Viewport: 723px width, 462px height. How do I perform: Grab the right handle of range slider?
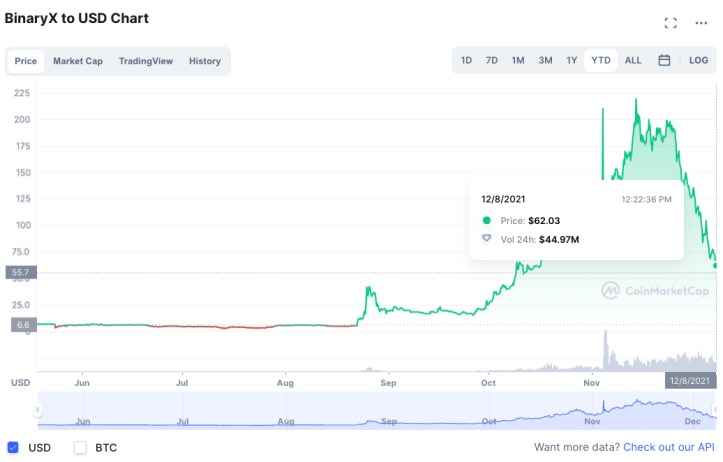[715, 409]
